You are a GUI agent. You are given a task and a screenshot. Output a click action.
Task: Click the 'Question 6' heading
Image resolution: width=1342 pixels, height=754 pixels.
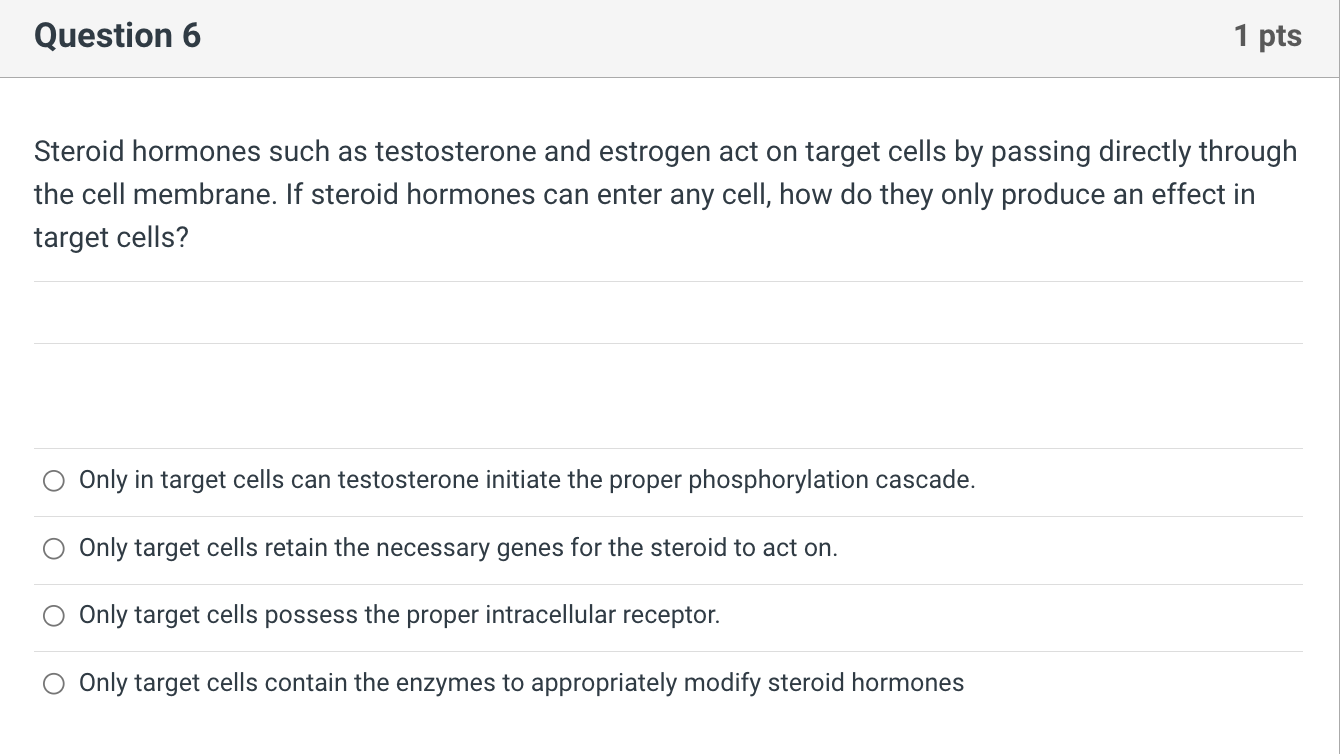117,36
